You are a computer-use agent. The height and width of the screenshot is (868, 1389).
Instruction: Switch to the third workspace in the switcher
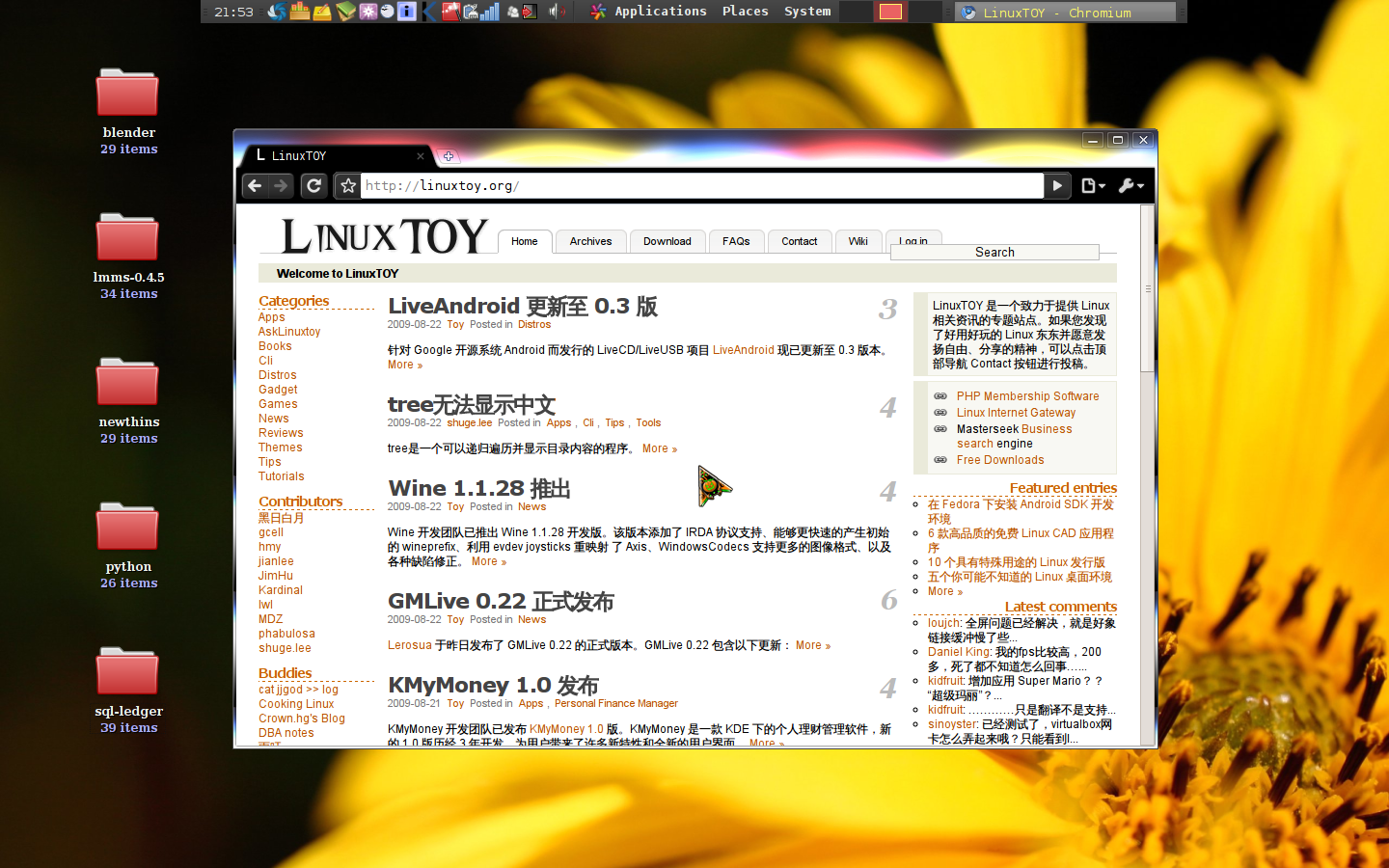tap(925, 12)
